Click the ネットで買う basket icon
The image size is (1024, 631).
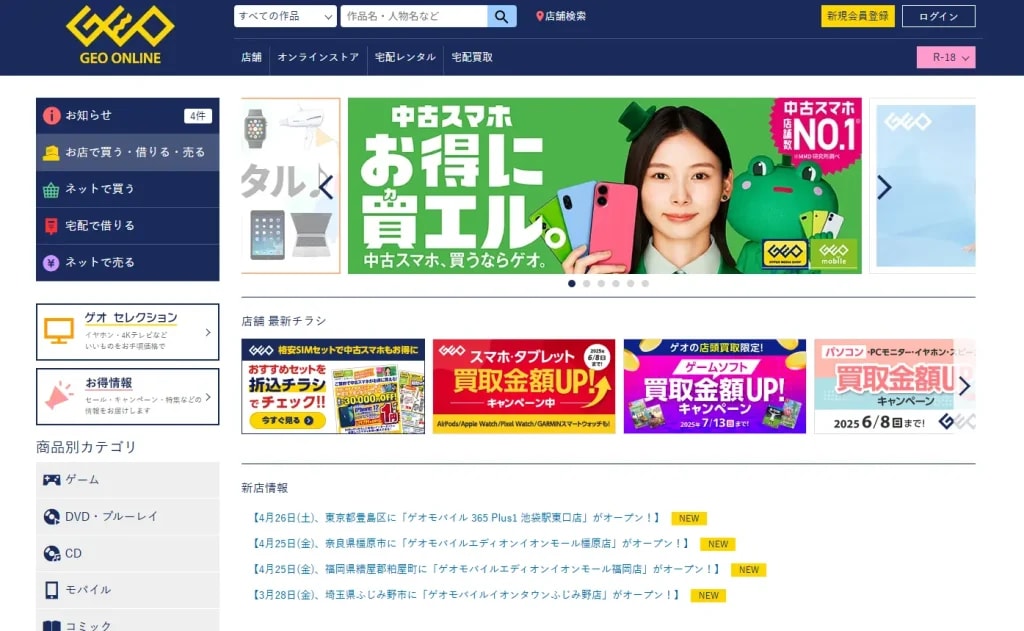(51, 189)
